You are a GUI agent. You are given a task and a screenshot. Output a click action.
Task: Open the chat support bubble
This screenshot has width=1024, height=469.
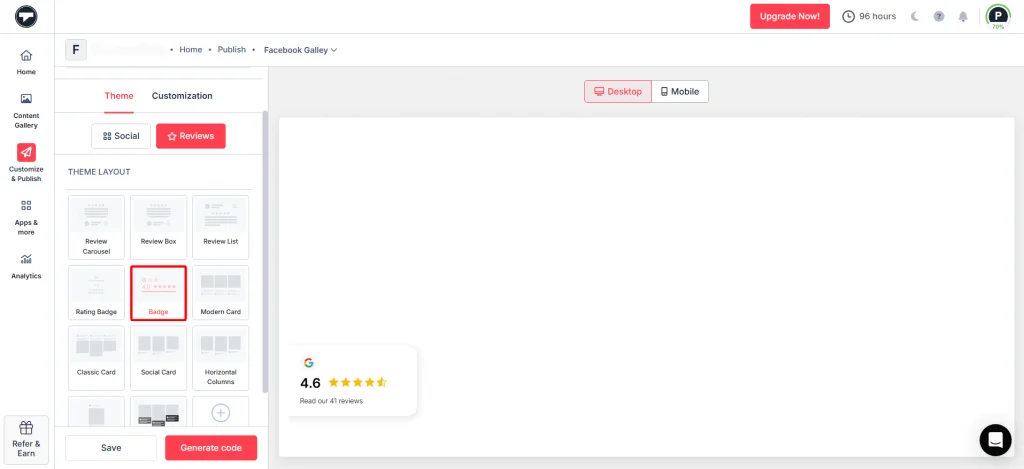[995, 440]
